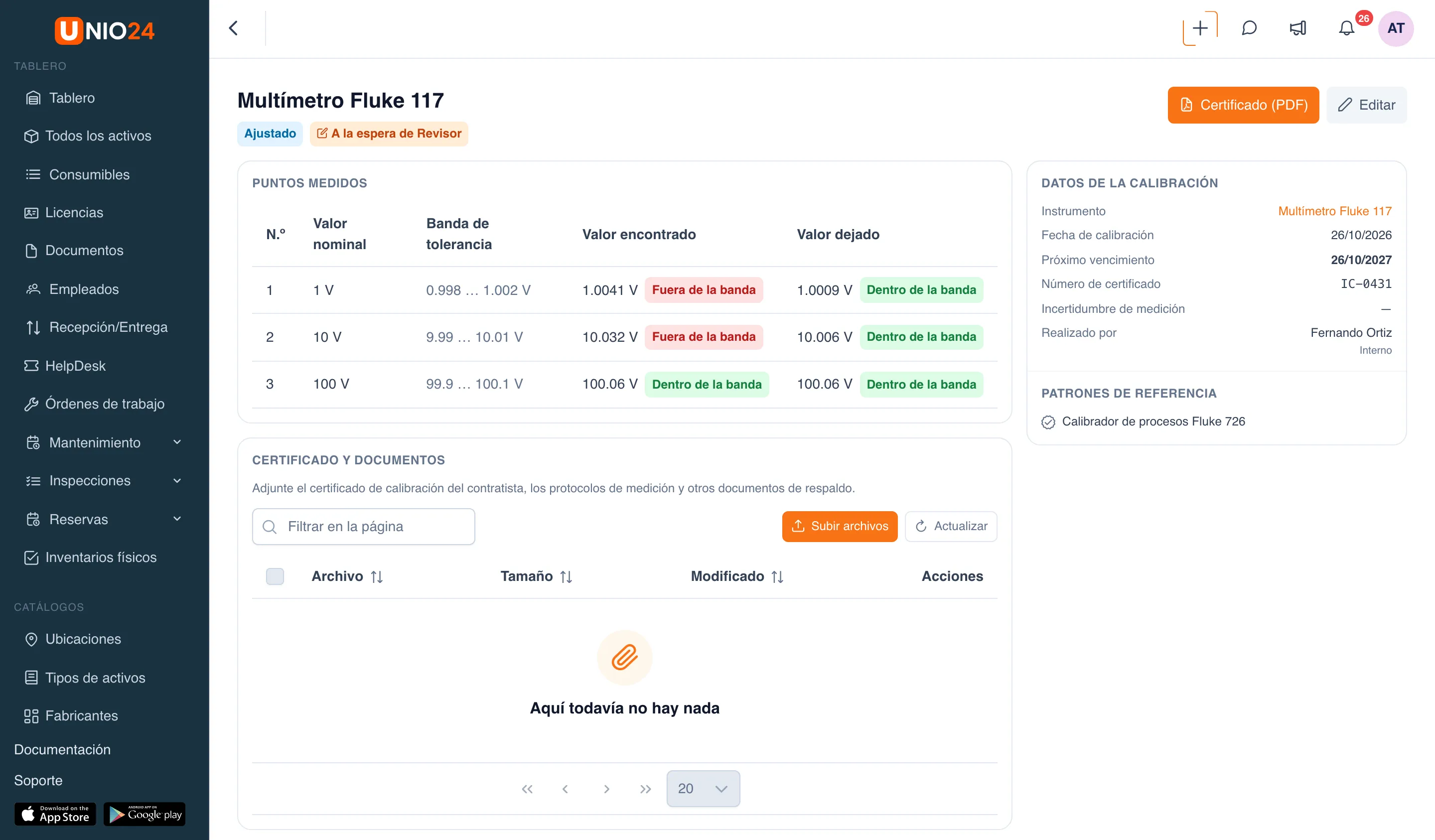This screenshot has width=1435, height=840.
Task: Click the 99.9 … 100.1 V tolerance cell
Action: pos(474,385)
